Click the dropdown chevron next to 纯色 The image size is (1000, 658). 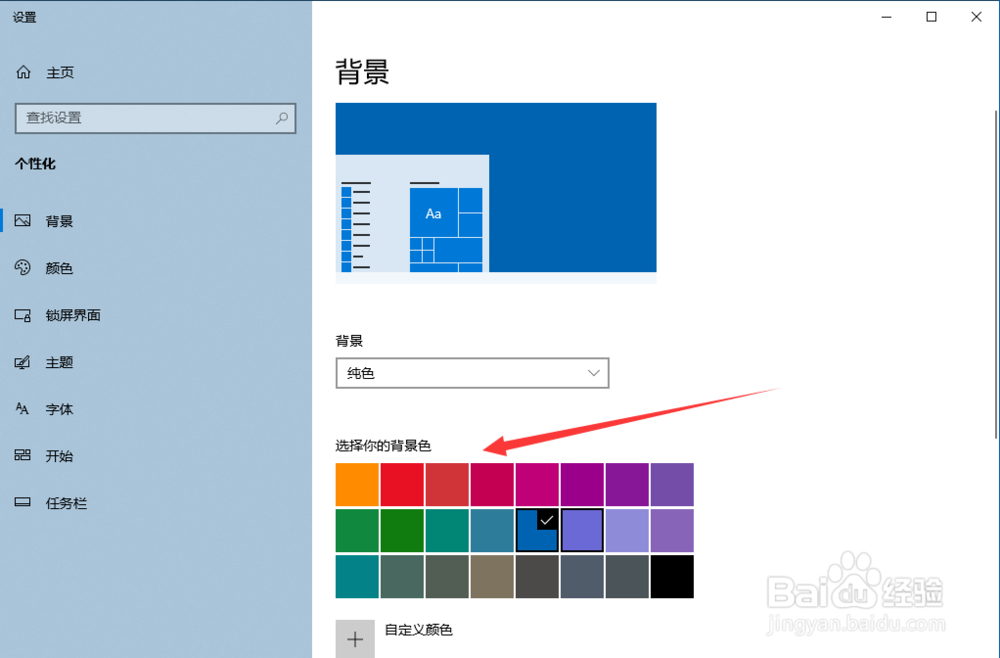point(595,373)
